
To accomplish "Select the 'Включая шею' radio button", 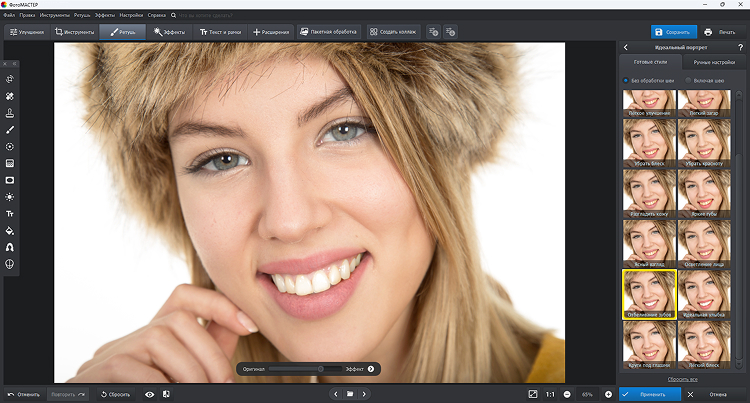I will coord(688,80).
